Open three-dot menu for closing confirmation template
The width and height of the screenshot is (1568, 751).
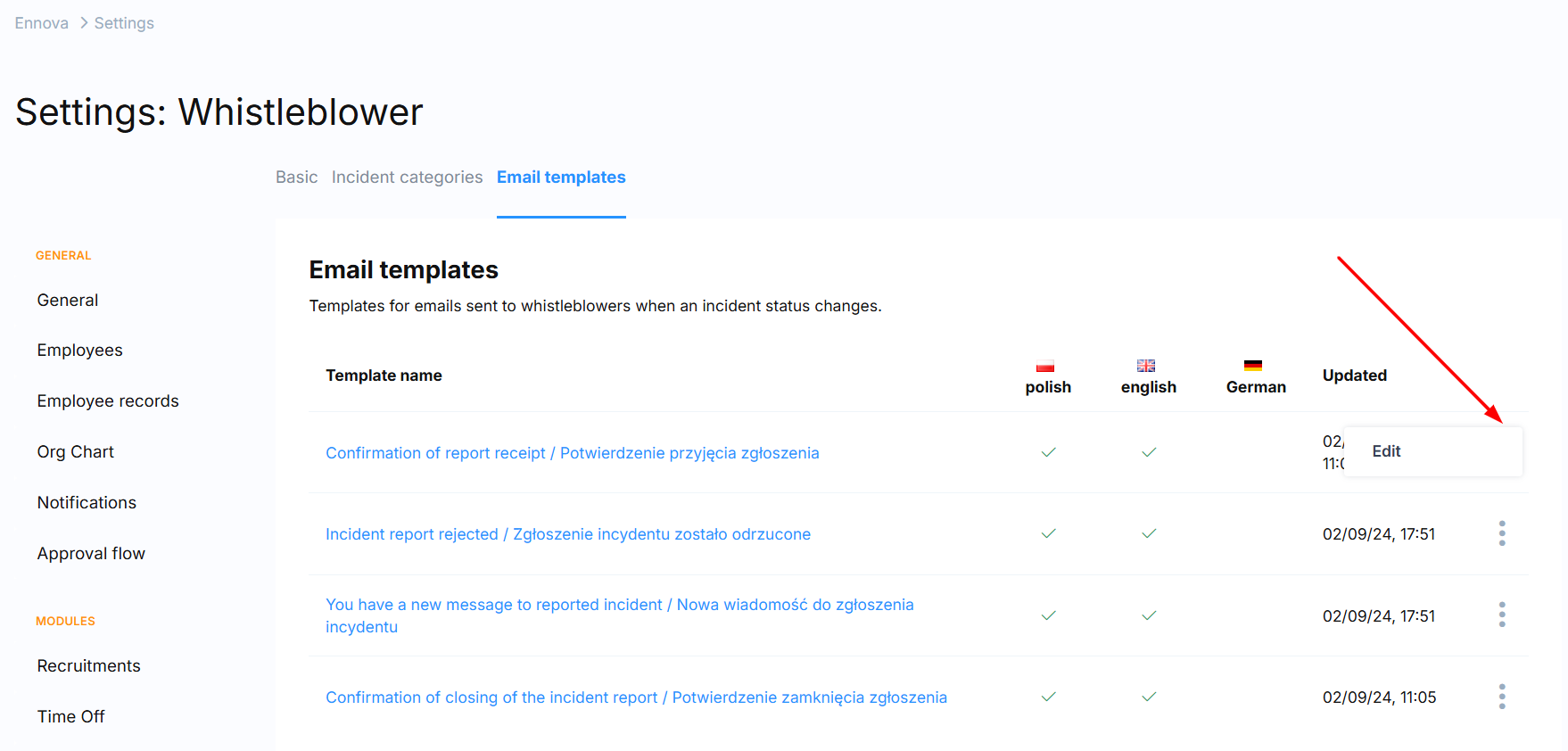1502,697
